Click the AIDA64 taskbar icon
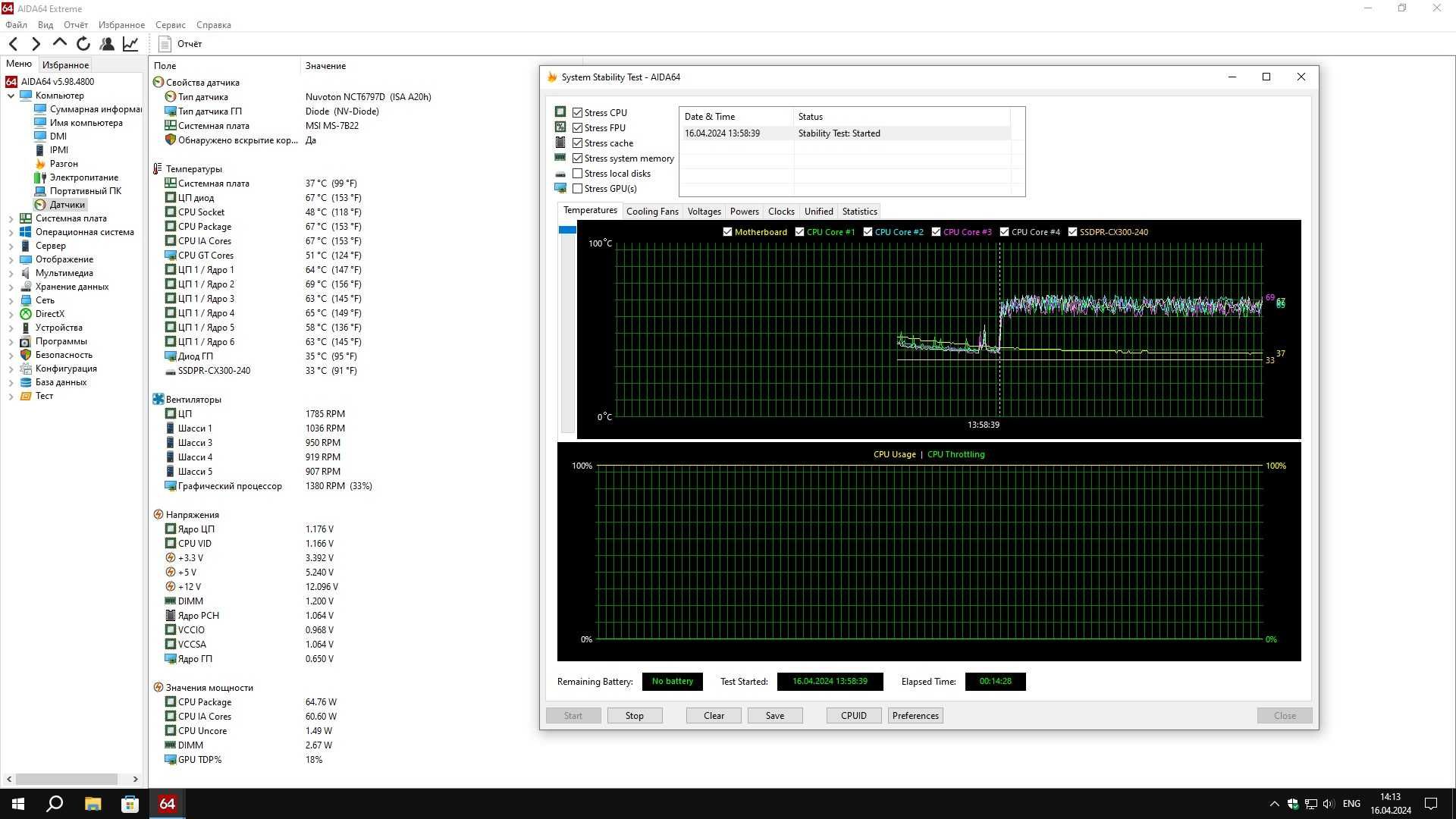Image resolution: width=1456 pixels, height=819 pixels. (167, 804)
